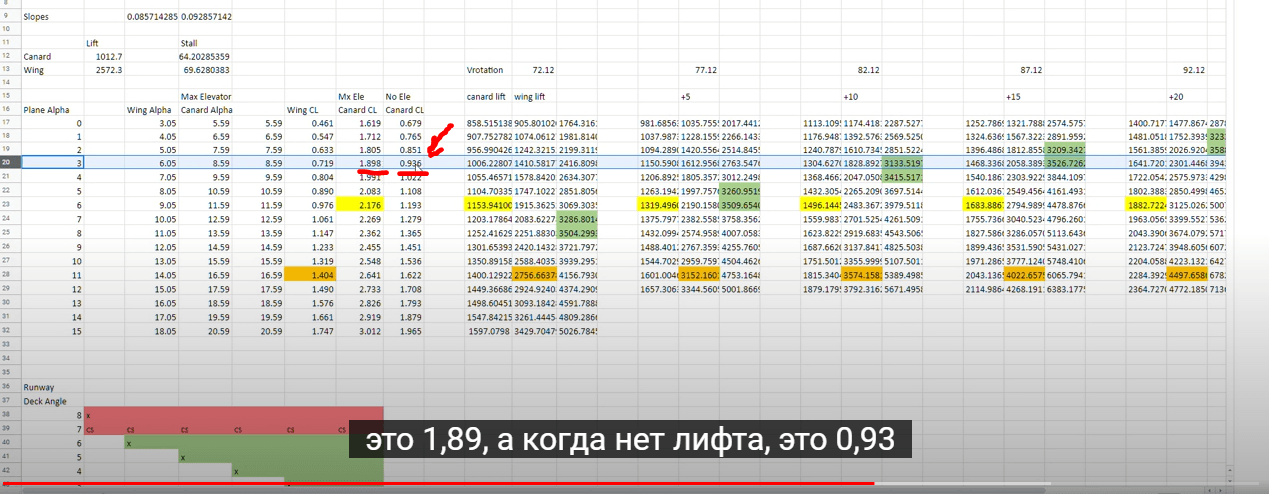Select the yellow highlighted cell 2.176
This screenshot has height=494, width=1269.
point(360,204)
